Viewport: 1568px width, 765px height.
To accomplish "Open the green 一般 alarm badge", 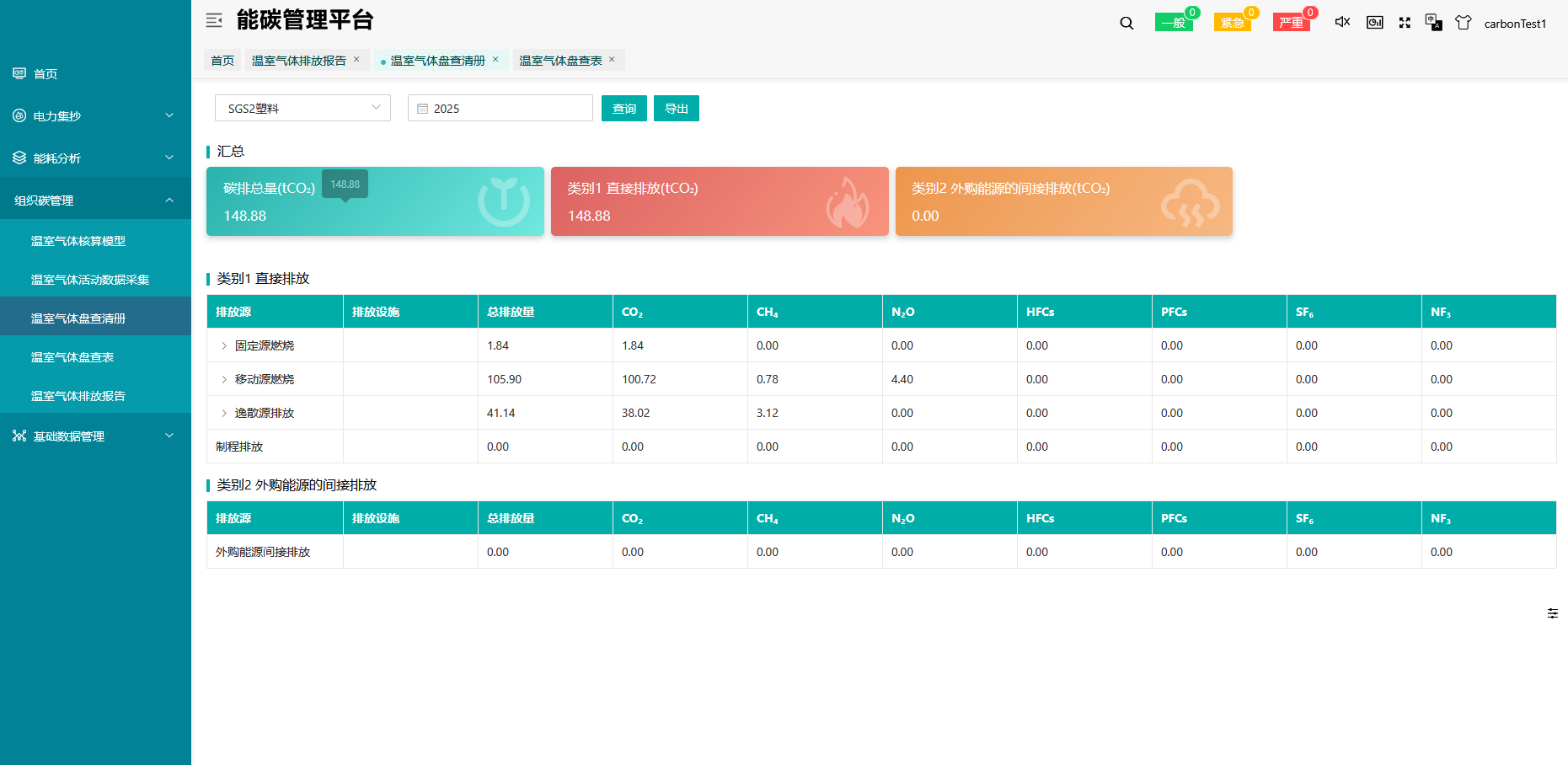I will (x=1173, y=23).
